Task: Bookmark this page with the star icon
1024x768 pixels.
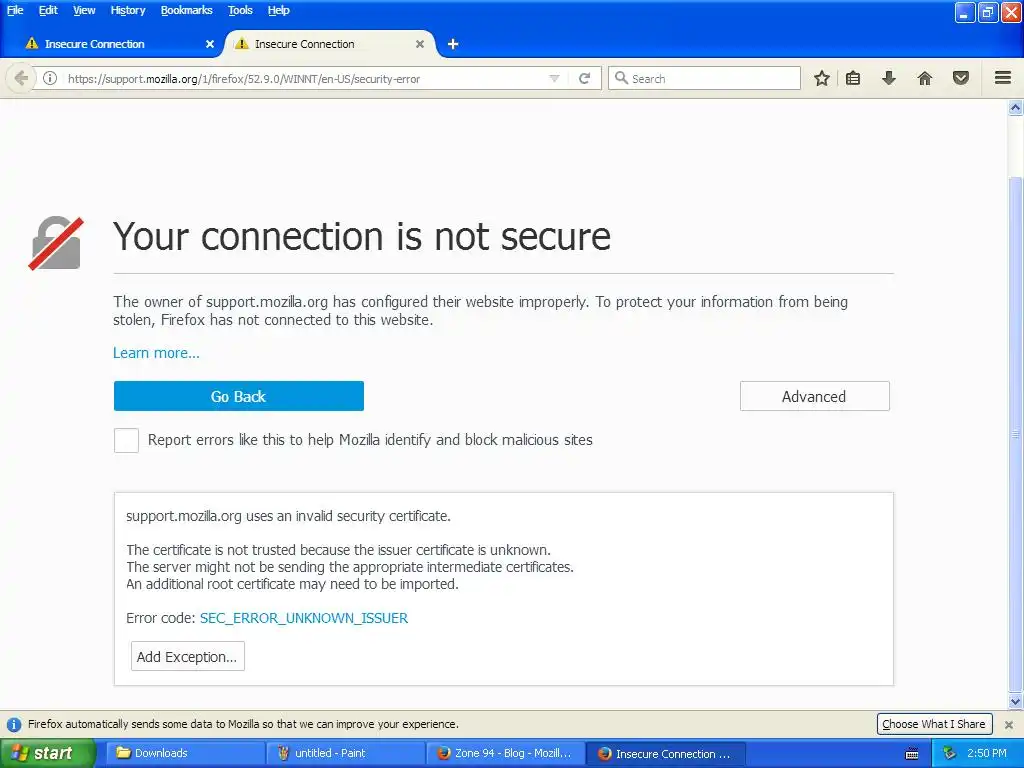Action: point(822,78)
